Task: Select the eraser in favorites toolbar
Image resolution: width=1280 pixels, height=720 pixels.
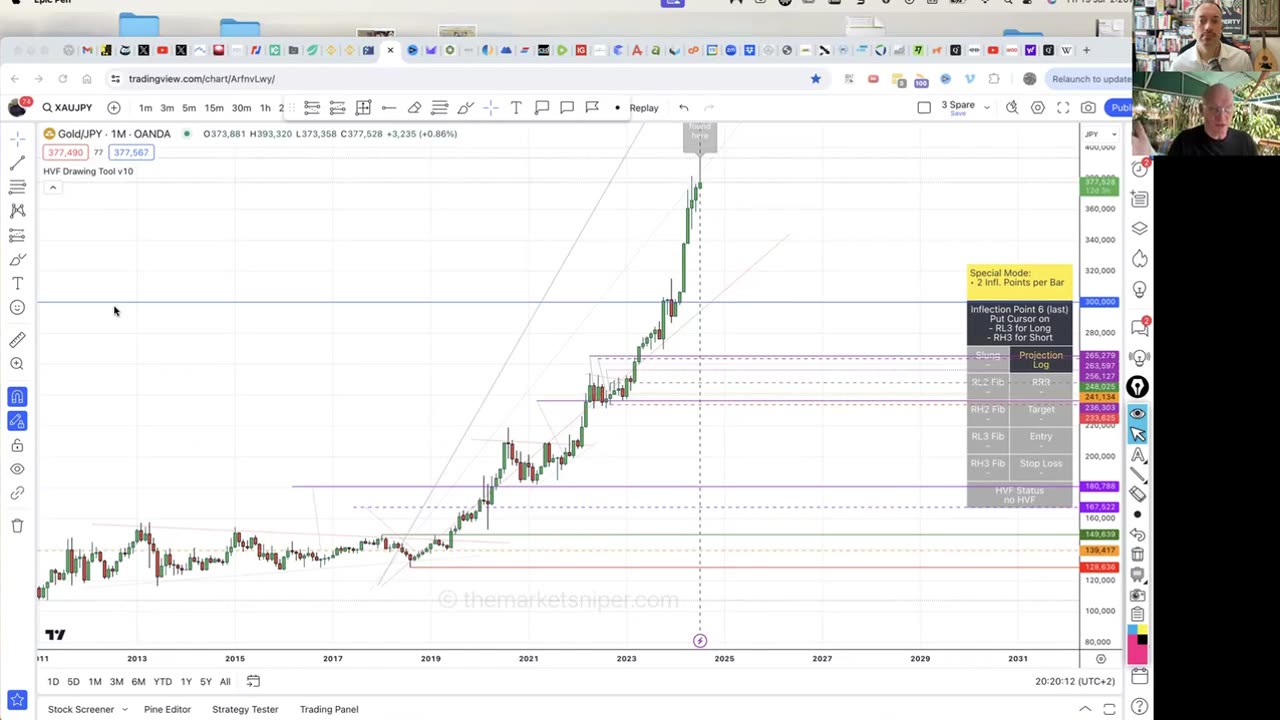Action: pyautogui.click(x=414, y=108)
